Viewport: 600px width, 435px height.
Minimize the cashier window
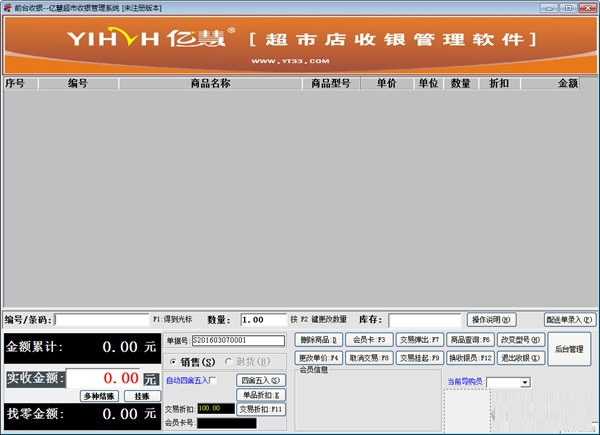pos(549,8)
